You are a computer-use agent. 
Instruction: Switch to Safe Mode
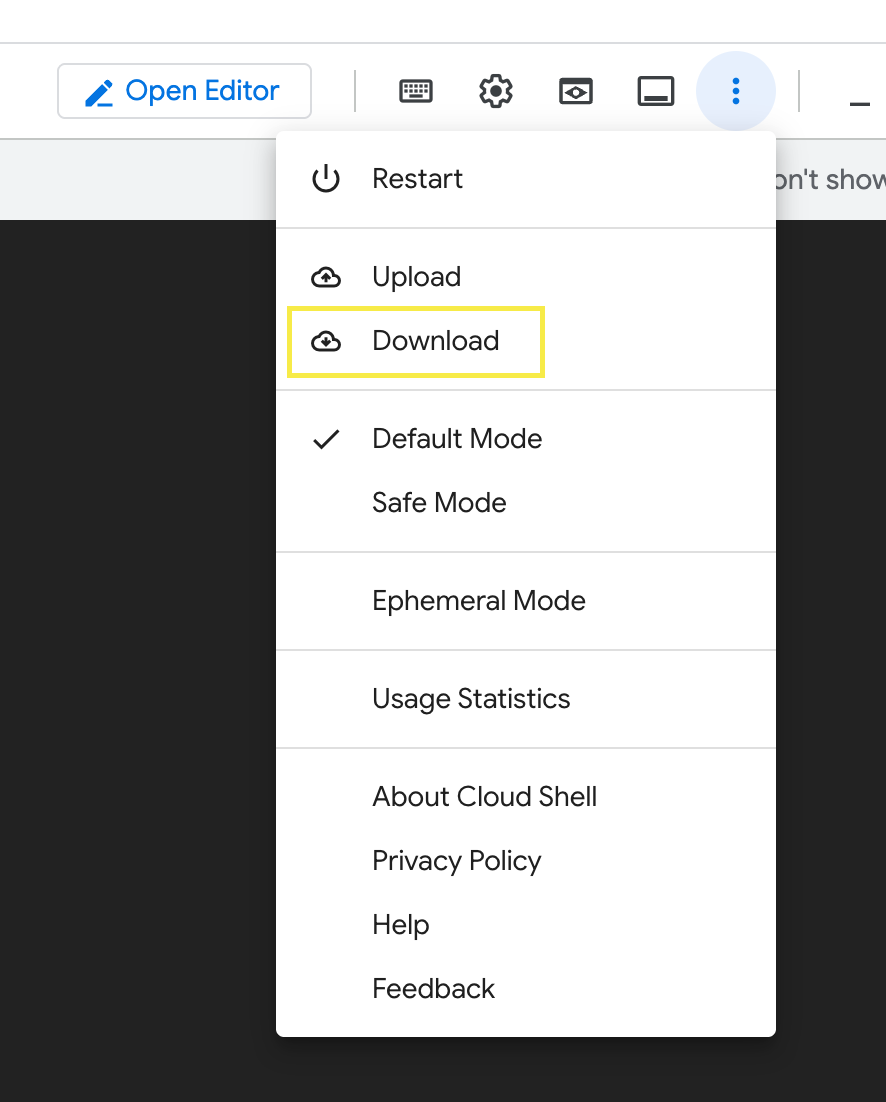(x=439, y=503)
